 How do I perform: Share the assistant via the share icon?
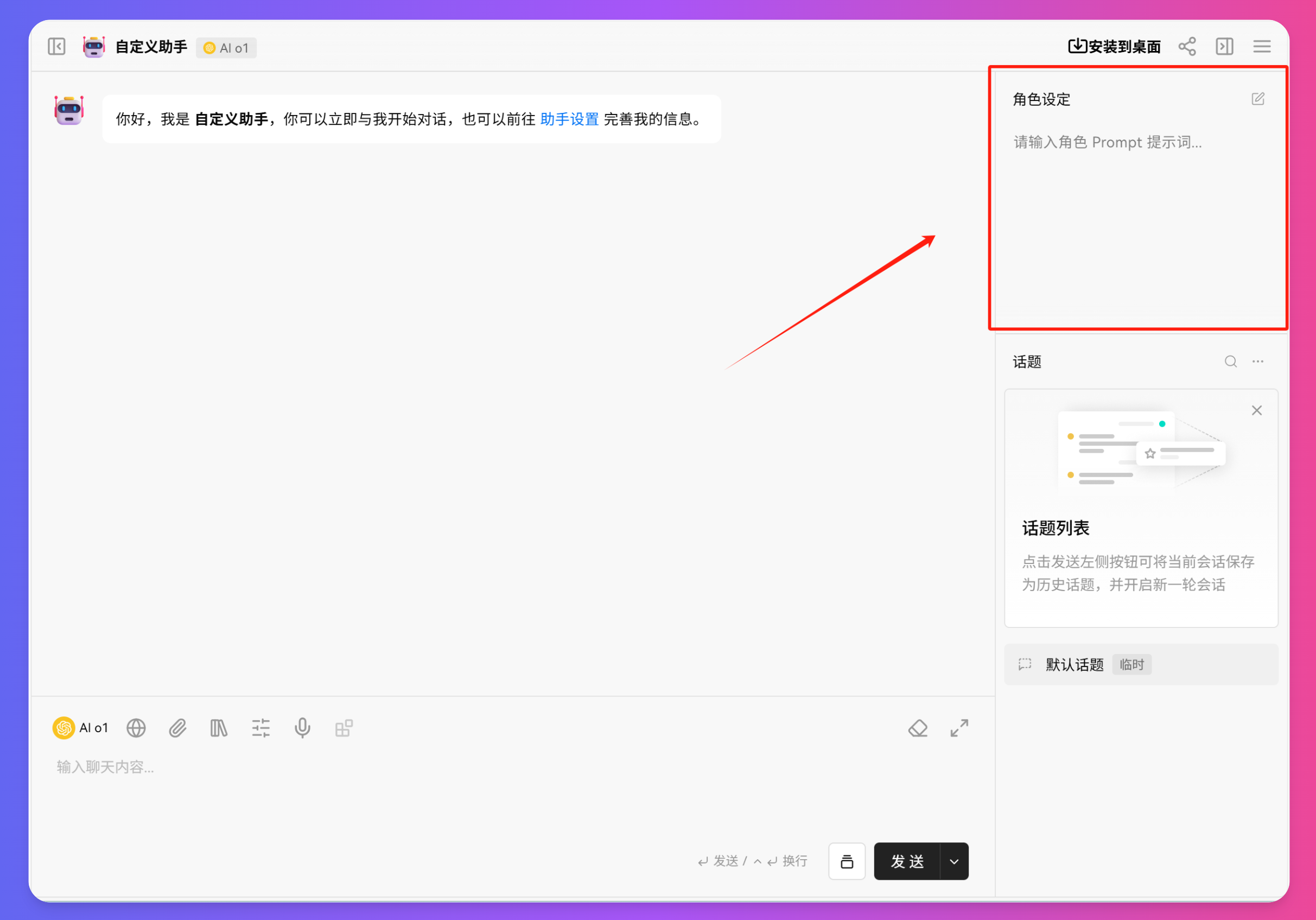(1187, 47)
